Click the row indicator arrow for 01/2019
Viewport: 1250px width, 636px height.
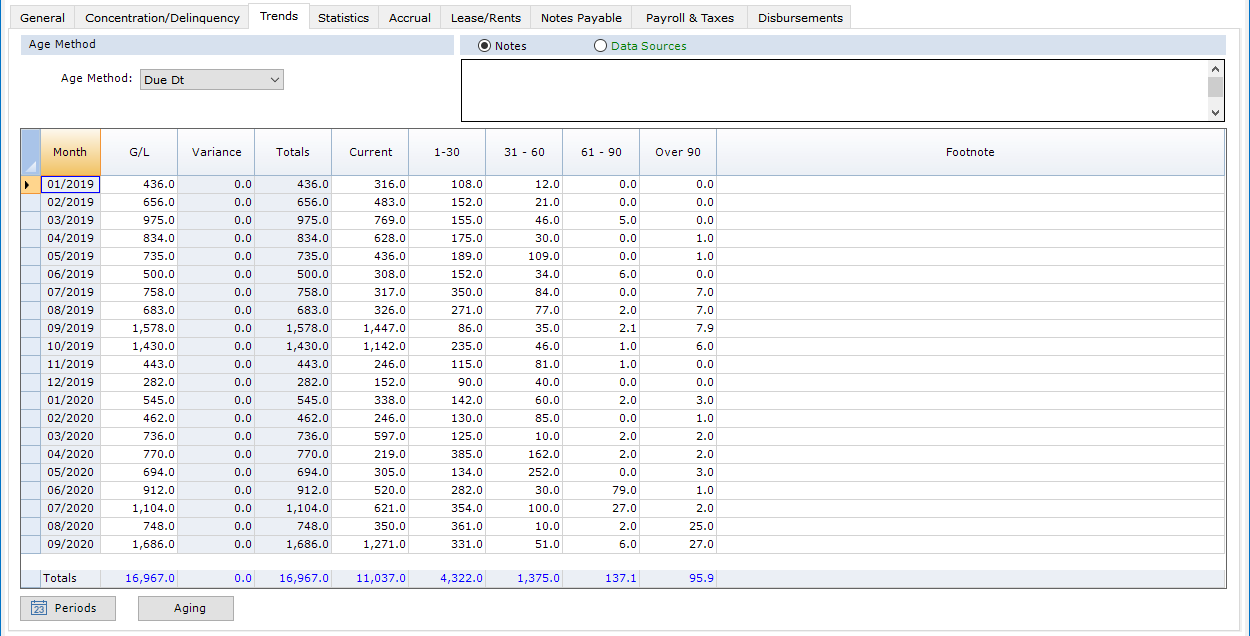click(x=27, y=184)
